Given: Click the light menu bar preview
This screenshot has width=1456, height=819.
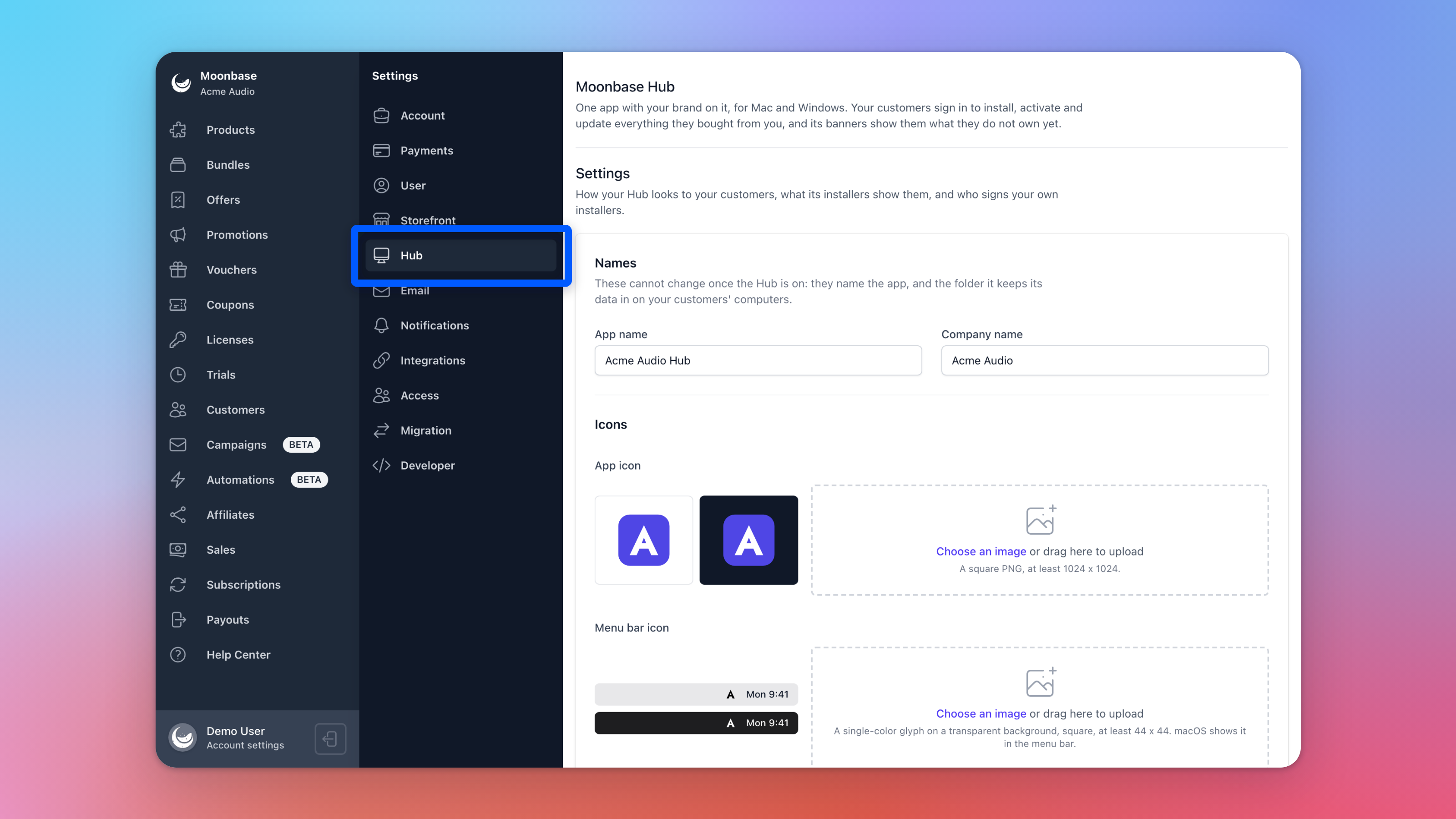Looking at the screenshot, I should (696, 695).
